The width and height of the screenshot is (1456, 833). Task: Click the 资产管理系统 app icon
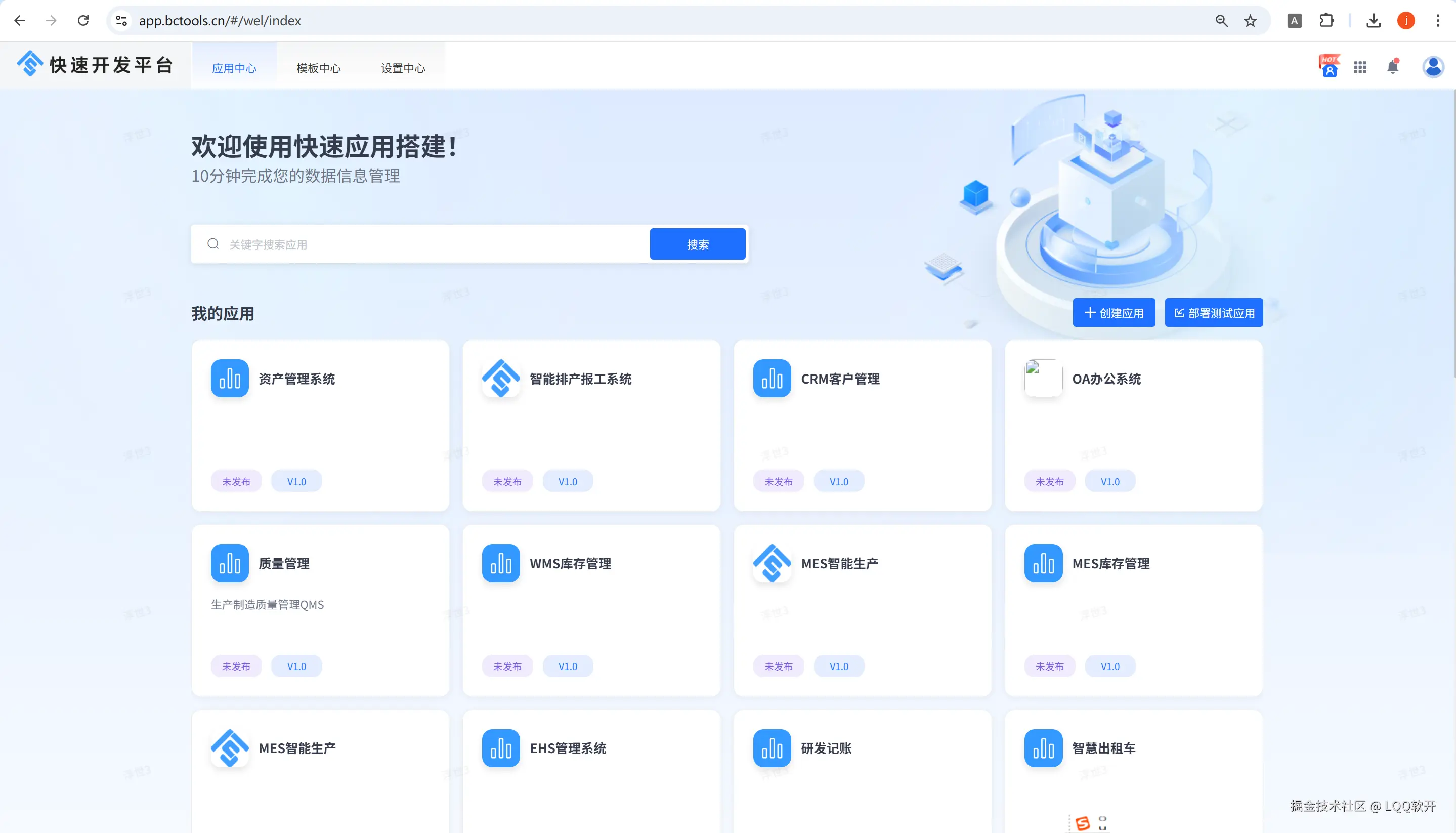click(x=229, y=378)
